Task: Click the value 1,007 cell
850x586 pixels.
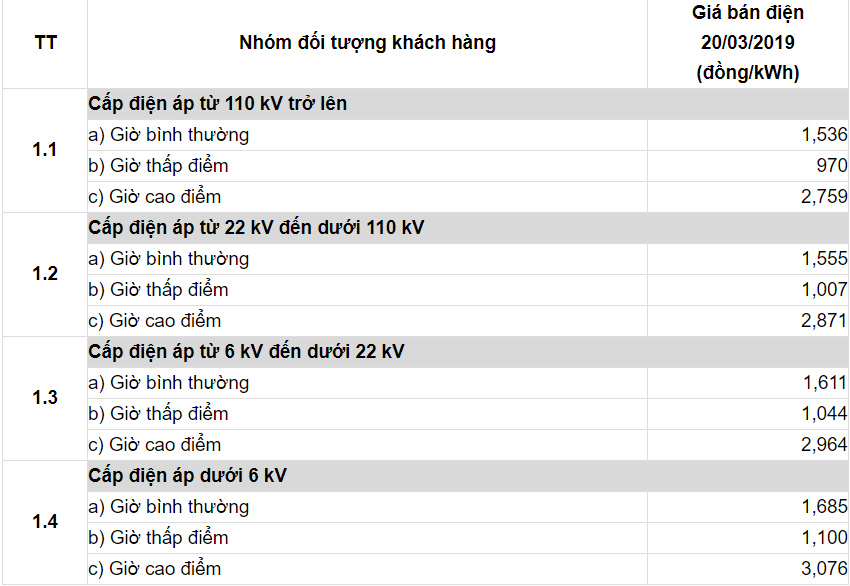Action: (748, 290)
